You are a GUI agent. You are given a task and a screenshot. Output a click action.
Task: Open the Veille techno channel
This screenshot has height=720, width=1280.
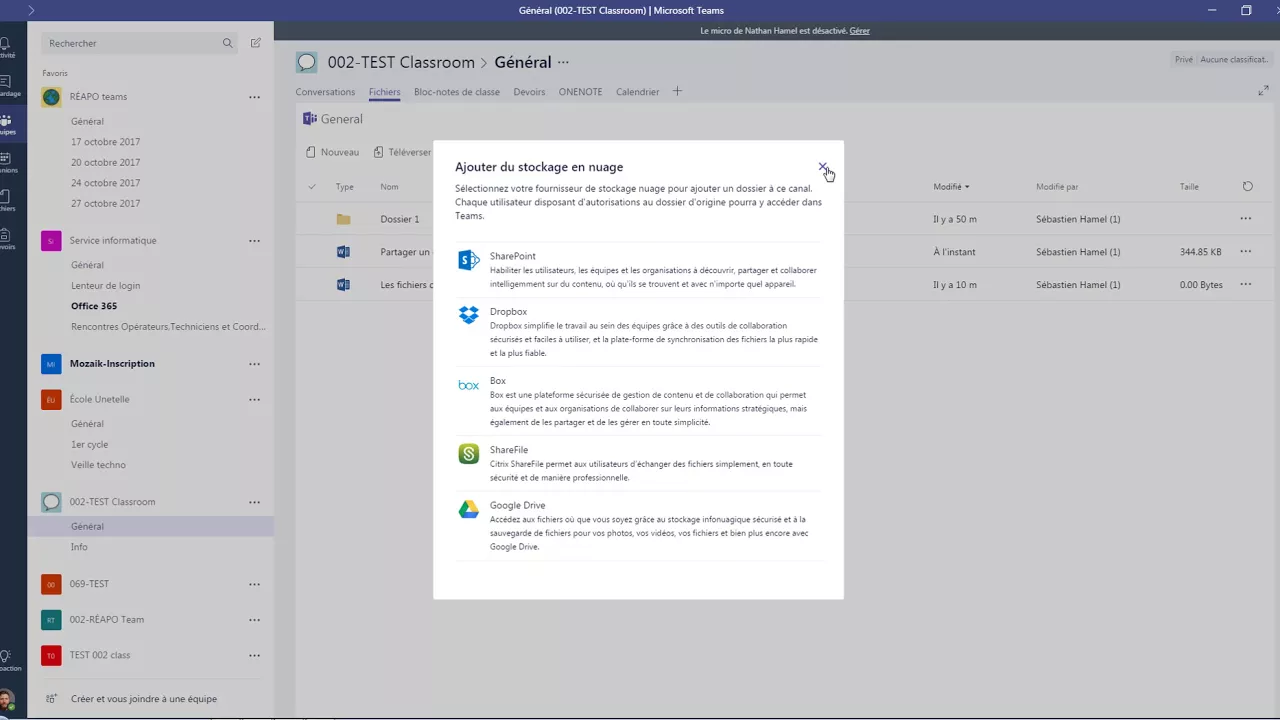tap(98, 465)
